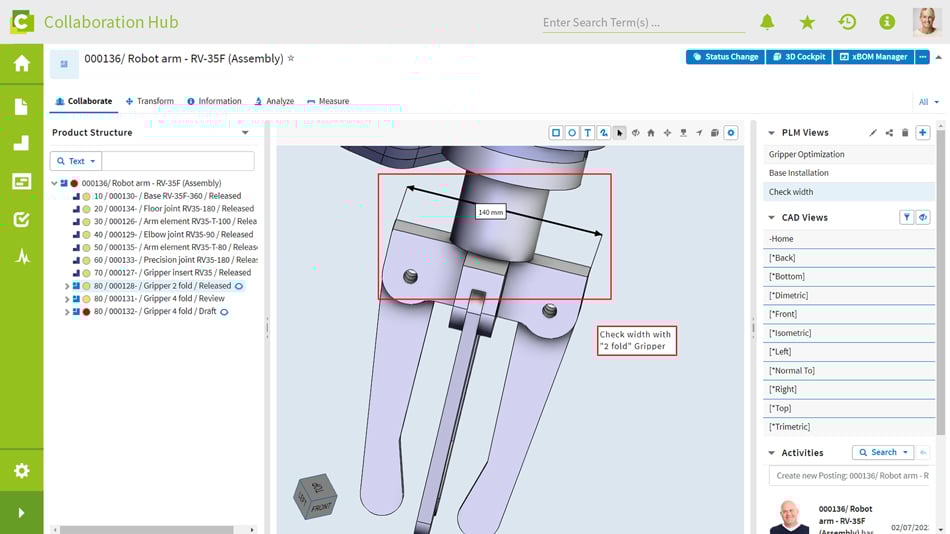Mark the Robot arm title as favorite
Image resolution: width=950 pixels, height=534 pixels.
tap(291, 59)
